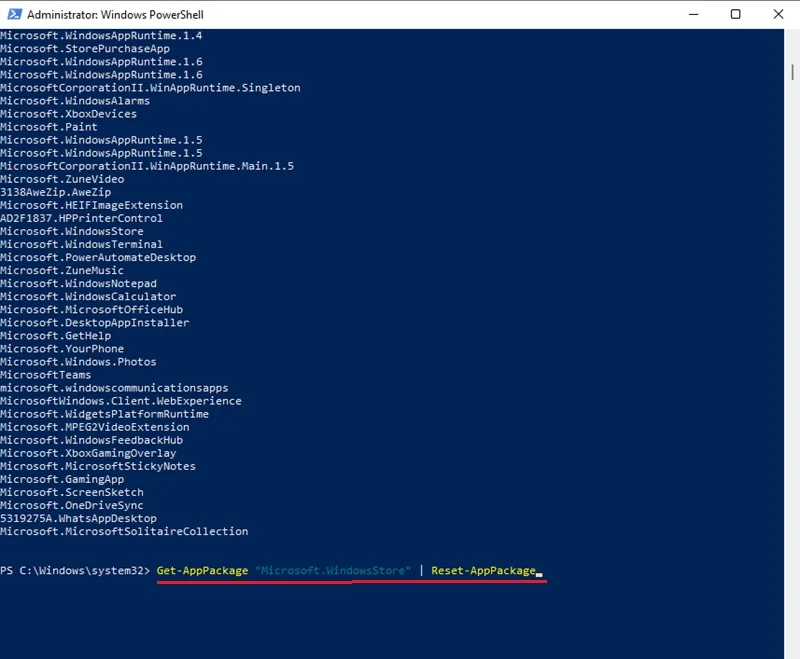This screenshot has width=800, height=659.
Task: Click the Microsoft.WindowsCalculator entry
Action: pos(88,296)
